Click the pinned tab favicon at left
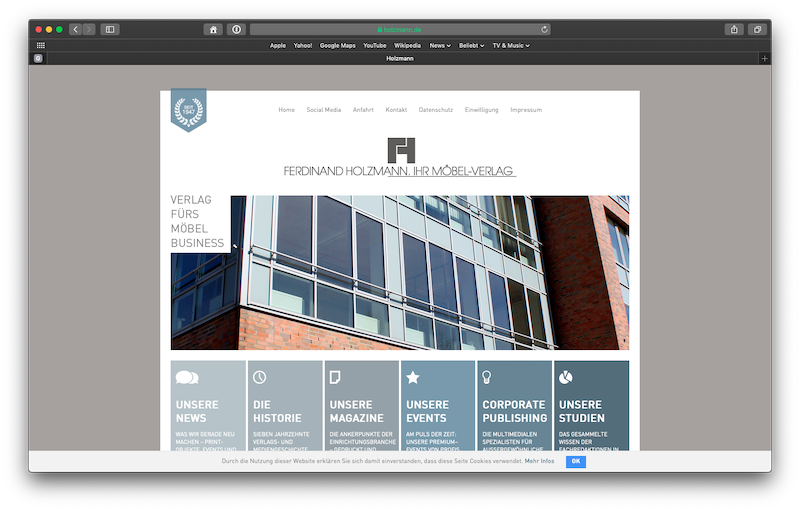Image resolution: width=800 pixels, height=510 pixels. [38, 59]
